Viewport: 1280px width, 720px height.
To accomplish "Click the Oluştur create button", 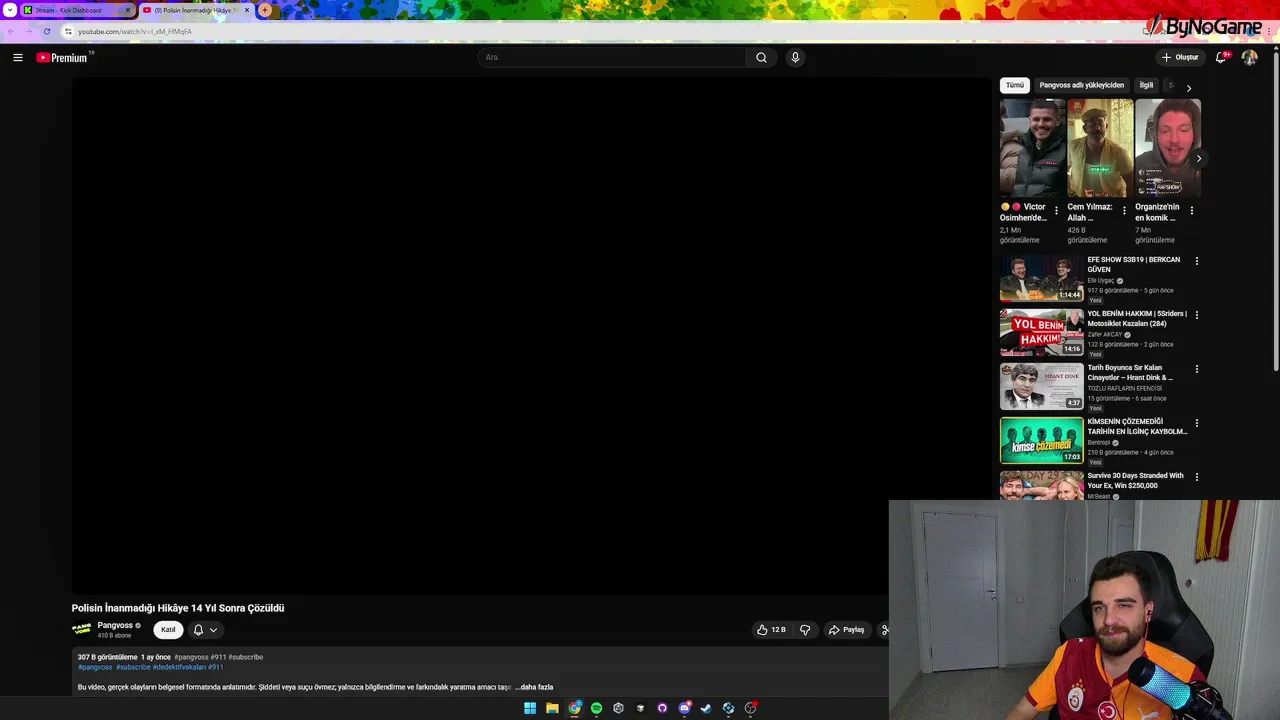I will 1180,57.
